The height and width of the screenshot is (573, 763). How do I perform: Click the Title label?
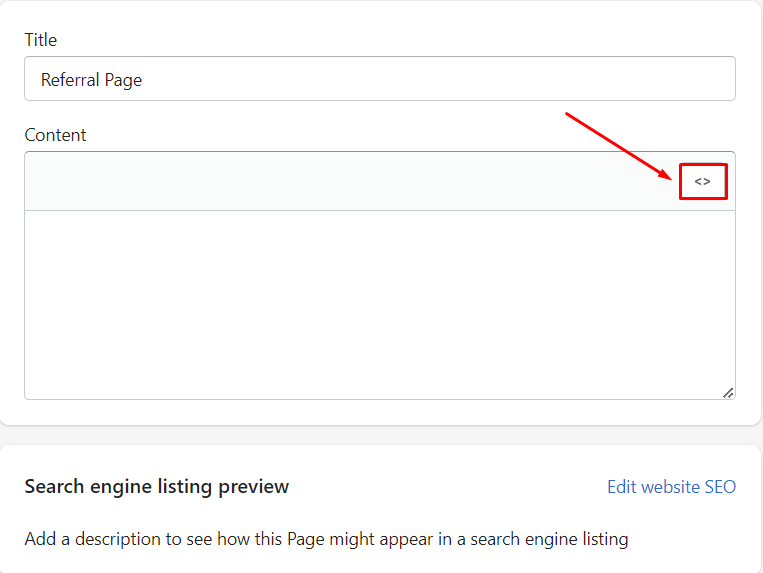point(41,40)
